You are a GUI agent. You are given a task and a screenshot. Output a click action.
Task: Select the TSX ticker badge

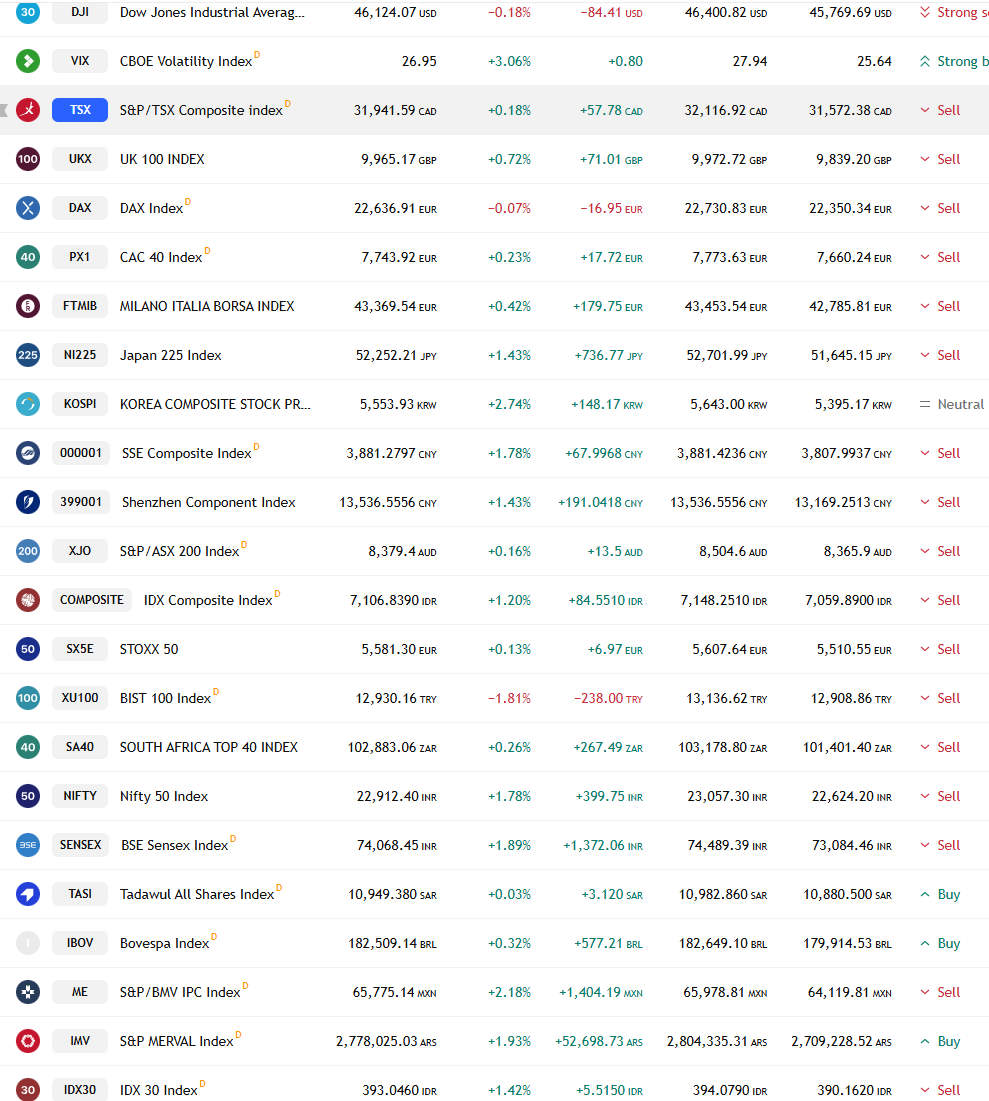pyautogui.click(x=80, y=110)
